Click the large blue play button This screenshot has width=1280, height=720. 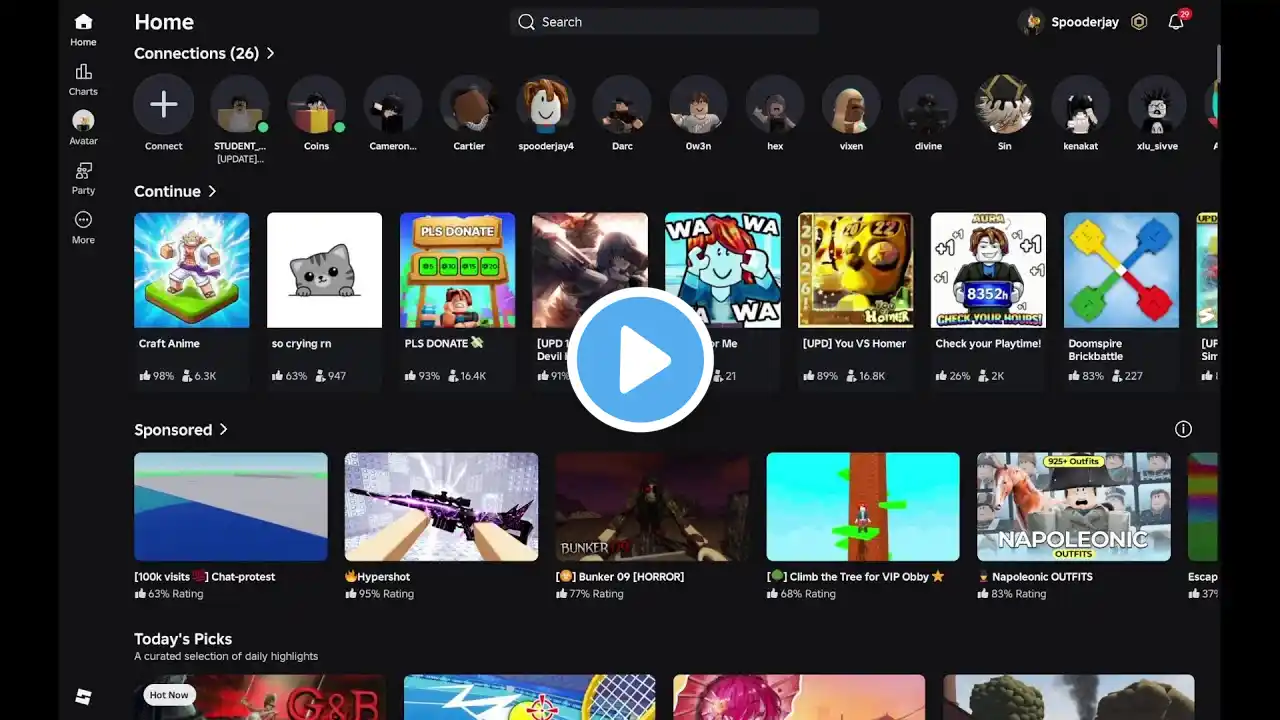pyautogui.click(x=641, y=360)
